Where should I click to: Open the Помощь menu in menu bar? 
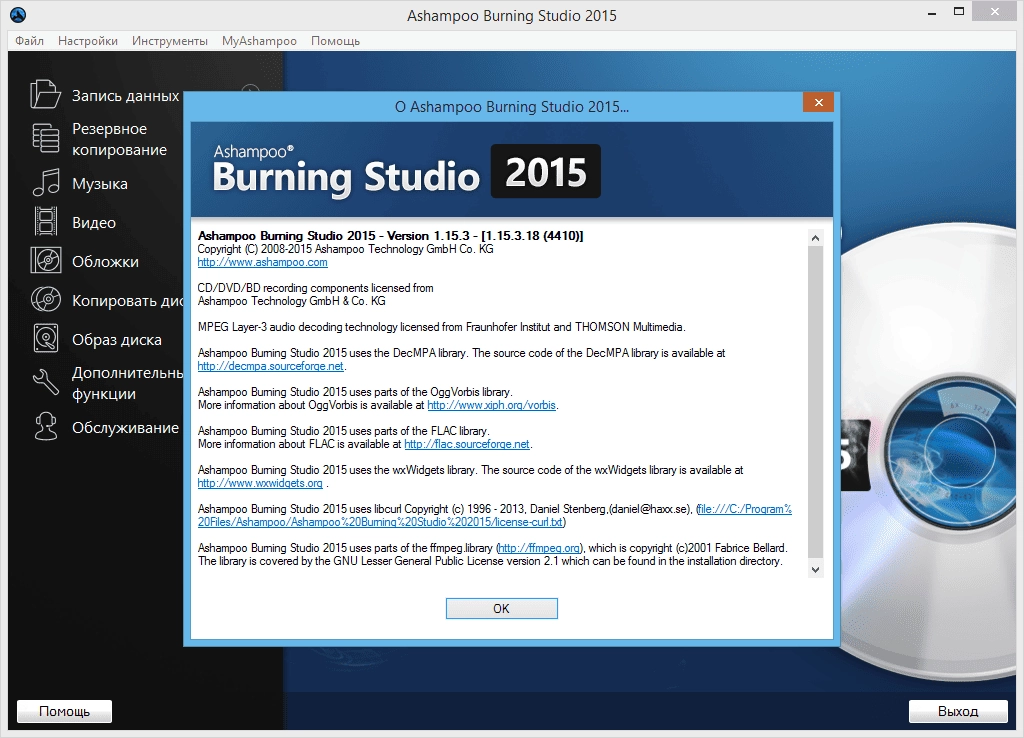(x=335, y=40)
